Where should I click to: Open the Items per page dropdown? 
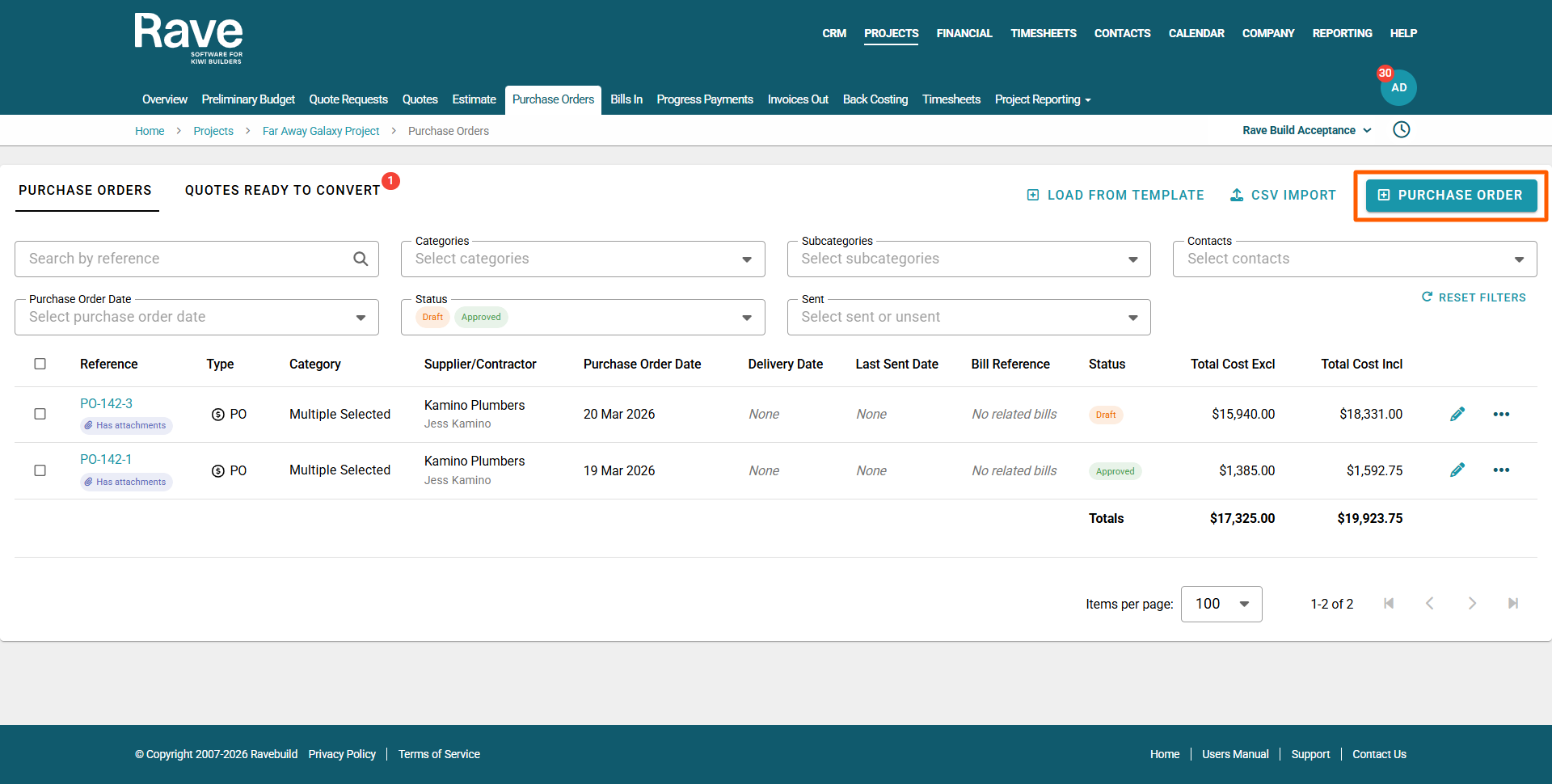coord(1221,604)
